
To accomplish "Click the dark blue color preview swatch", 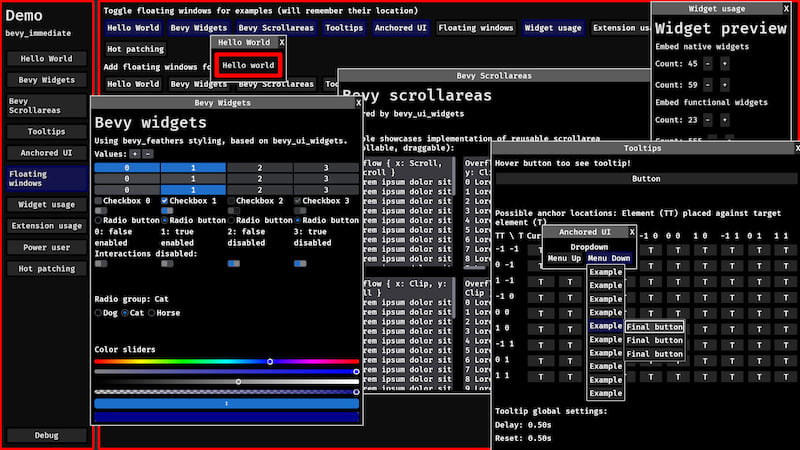I will coord(227,417).
